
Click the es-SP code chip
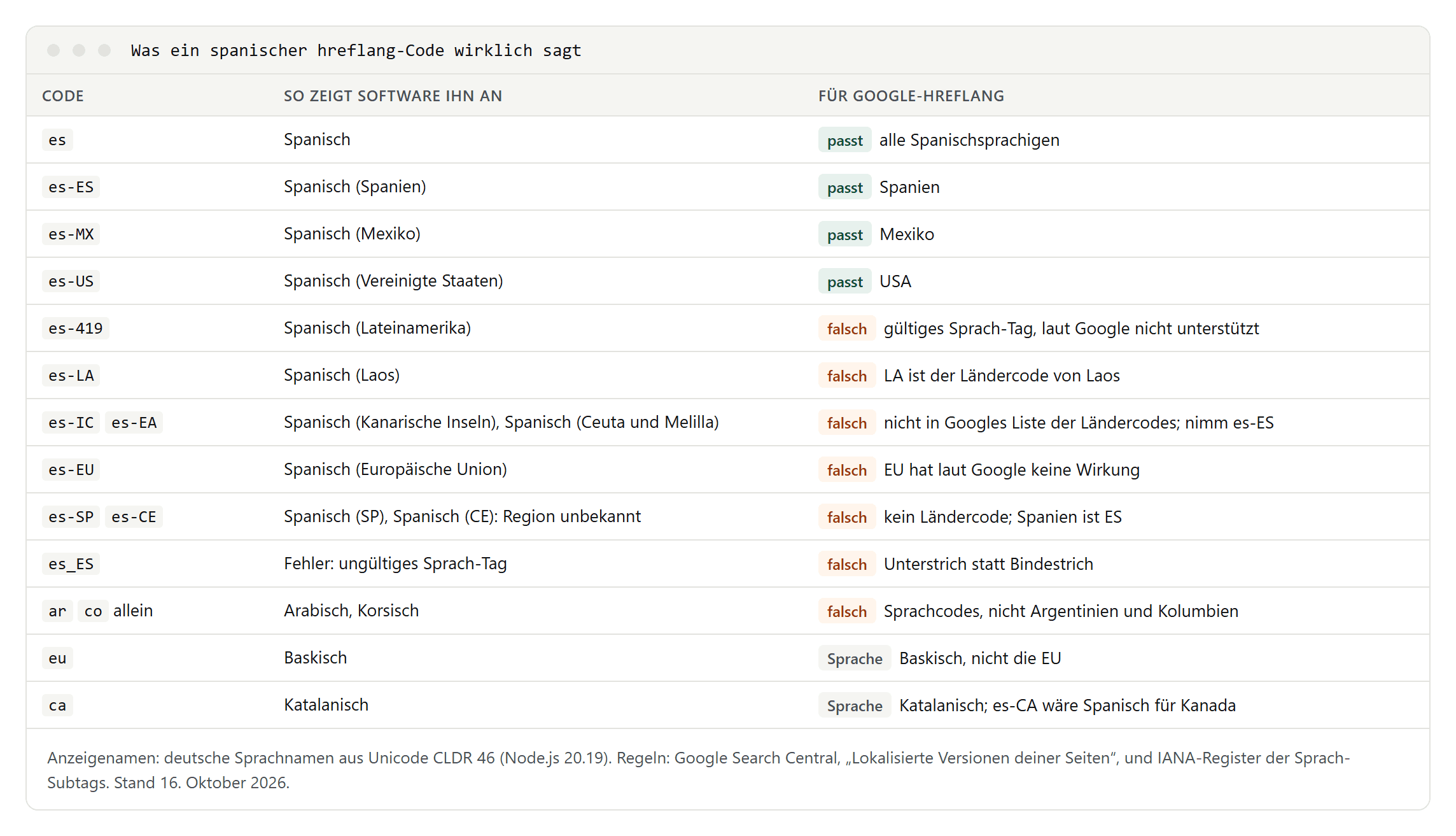(71, 517)
